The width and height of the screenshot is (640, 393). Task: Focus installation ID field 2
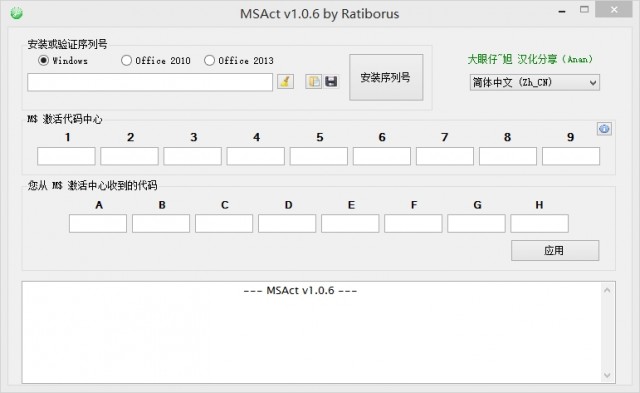coord(129,156)
